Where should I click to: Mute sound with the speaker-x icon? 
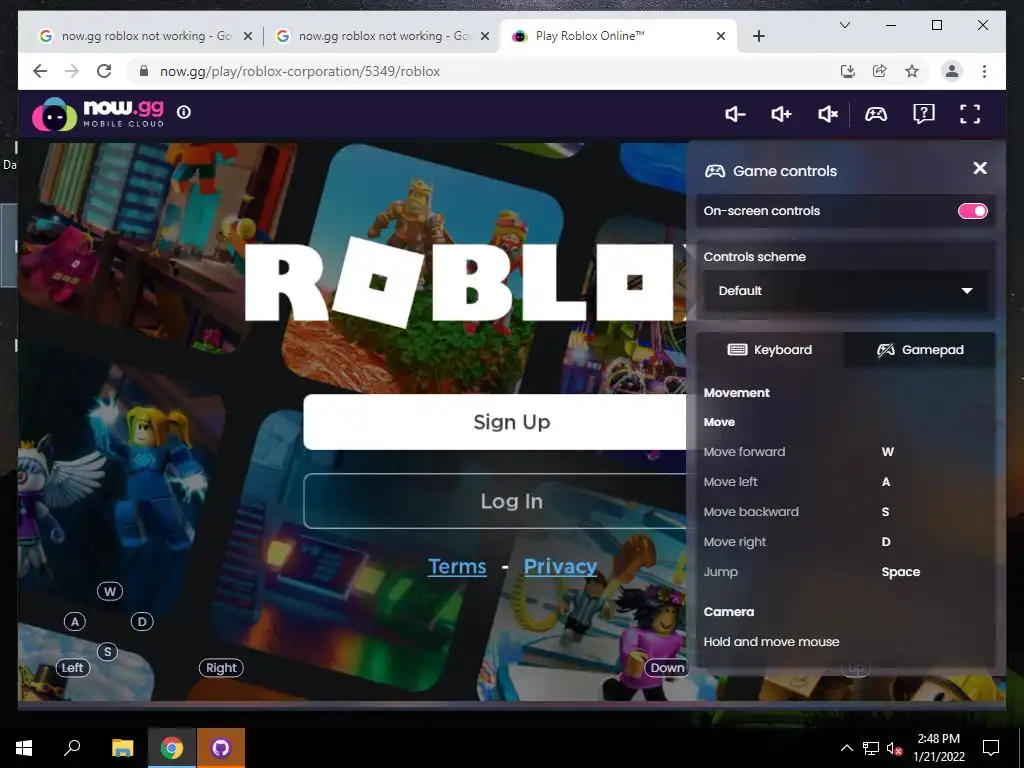pos(827,114)
